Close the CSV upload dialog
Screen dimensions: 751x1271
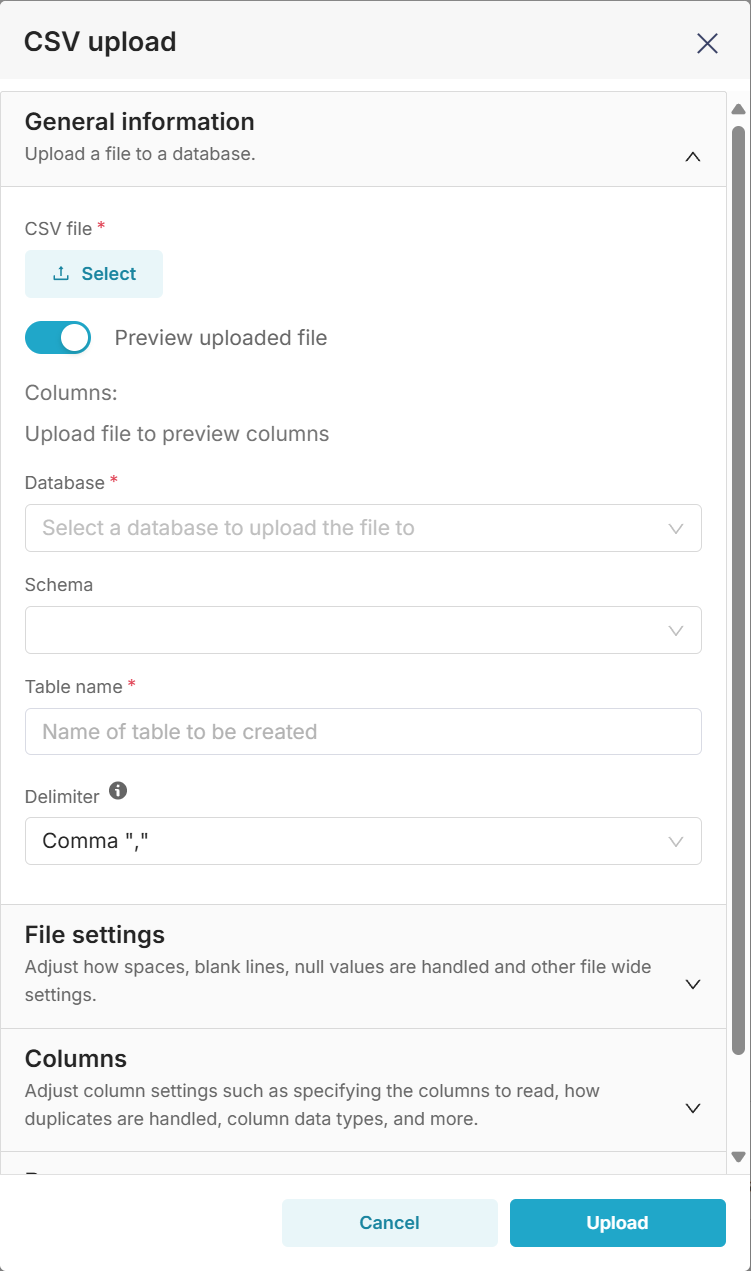coord(707,43)
